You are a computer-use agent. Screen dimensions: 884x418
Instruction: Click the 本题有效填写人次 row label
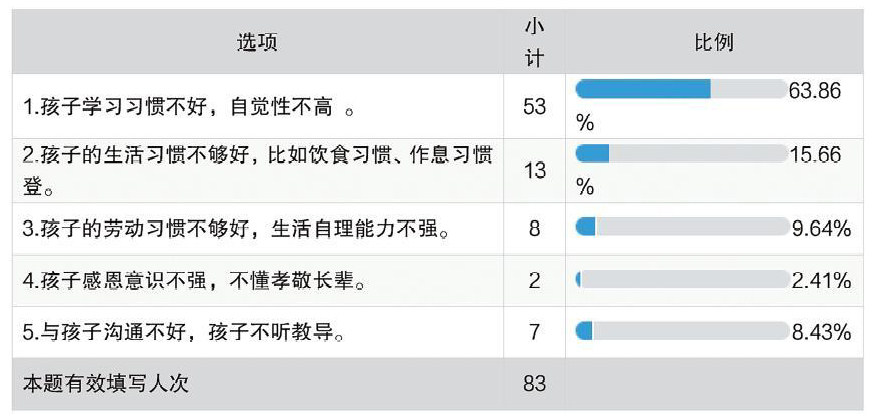[x=106, y=384]
